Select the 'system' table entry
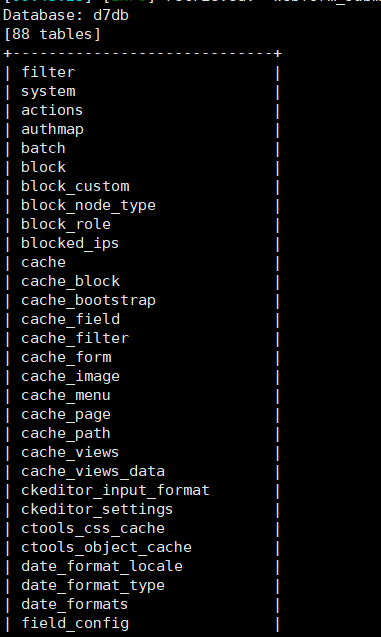The height and width of the screenshot is (637, 381). tap(48, 91)
